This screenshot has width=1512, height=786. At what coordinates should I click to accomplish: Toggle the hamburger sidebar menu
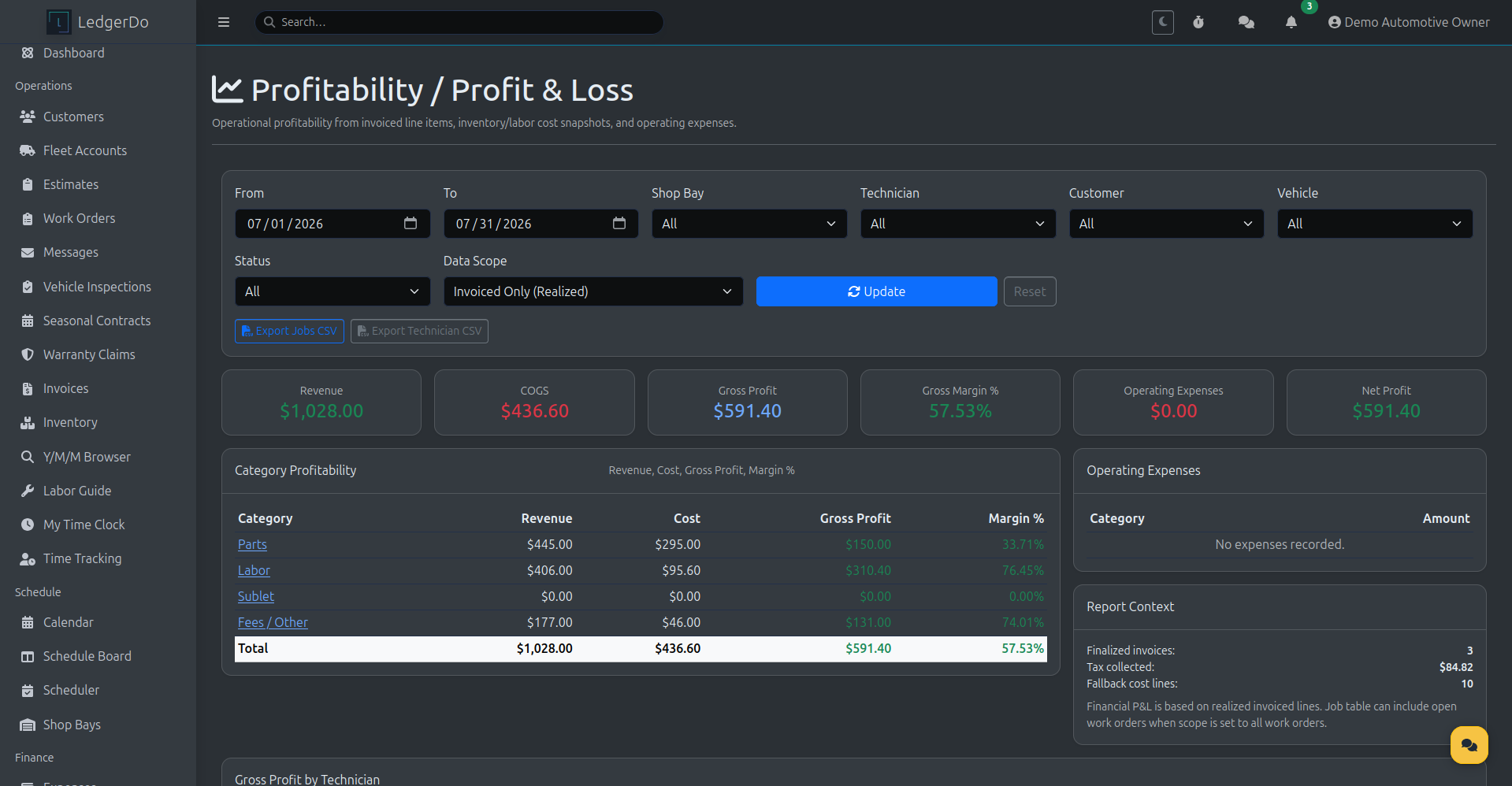coord(224,22)
